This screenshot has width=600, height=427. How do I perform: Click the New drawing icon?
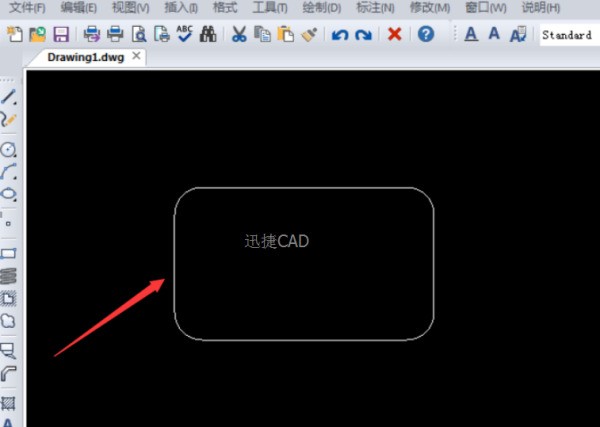click(15, 34)
